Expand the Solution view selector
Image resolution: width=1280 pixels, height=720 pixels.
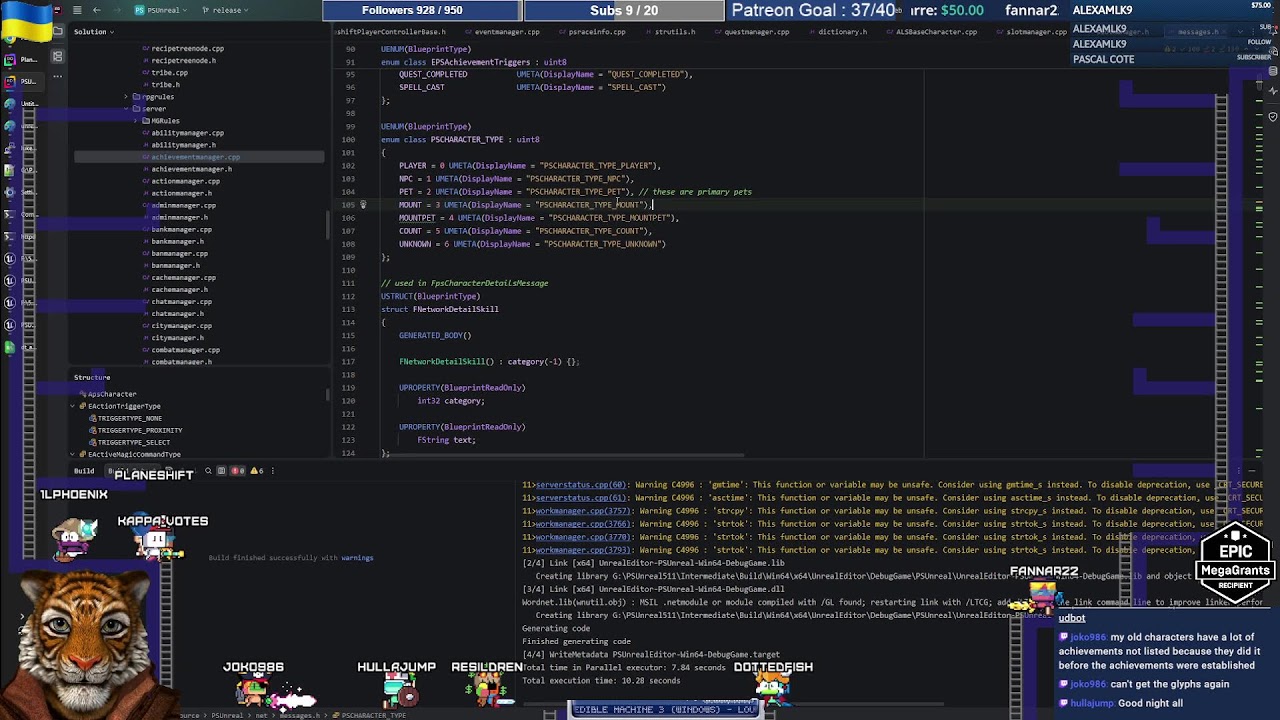coord(94,32)
